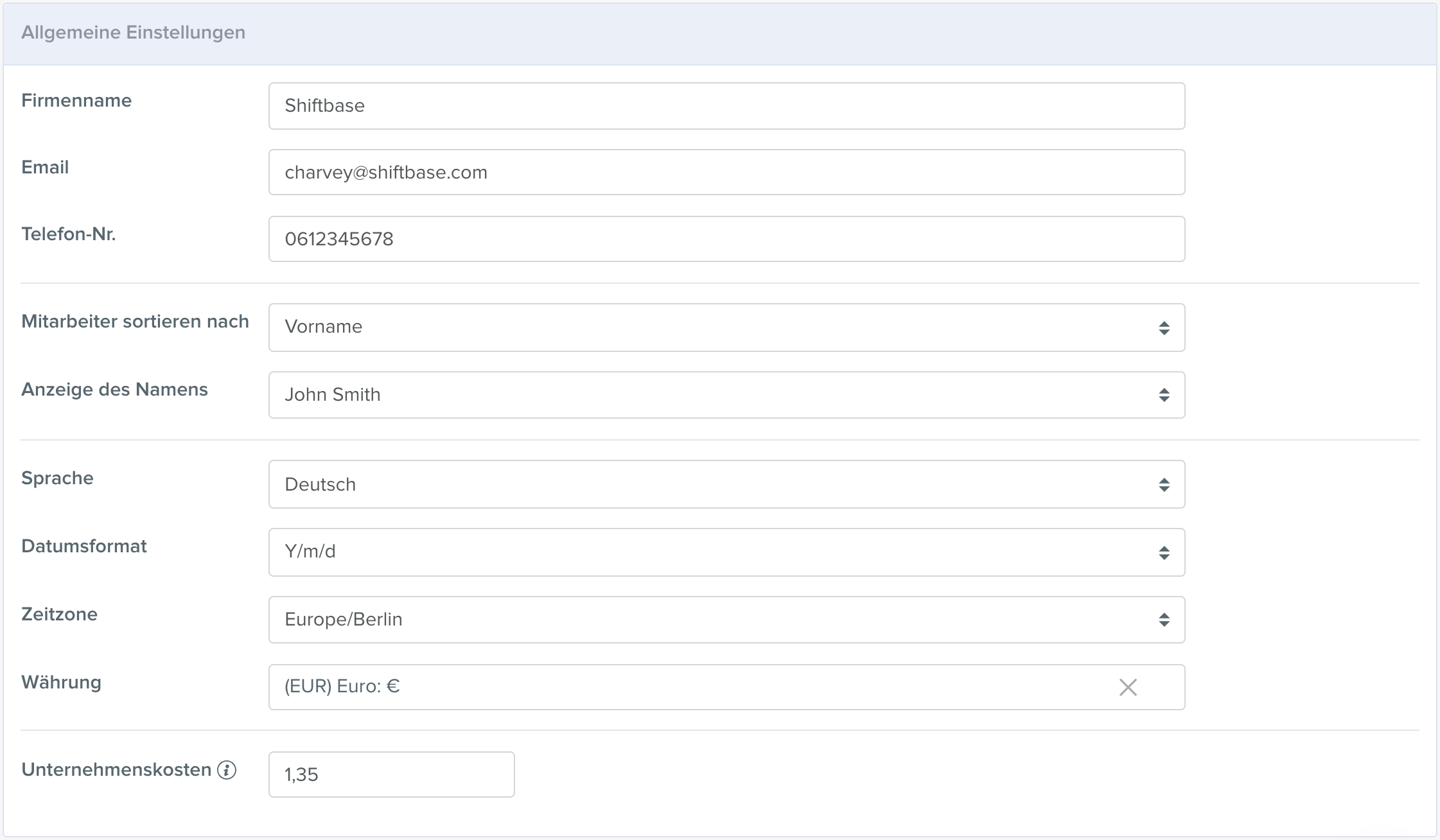Open the Währung combo box with Euro
This screenshot has width=1440, height=840.
(x=726, y=687)
